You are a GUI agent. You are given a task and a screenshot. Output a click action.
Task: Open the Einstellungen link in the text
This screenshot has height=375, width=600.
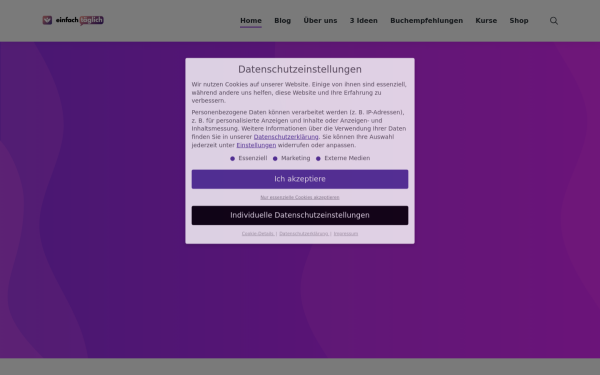click(x=256, y=145)
